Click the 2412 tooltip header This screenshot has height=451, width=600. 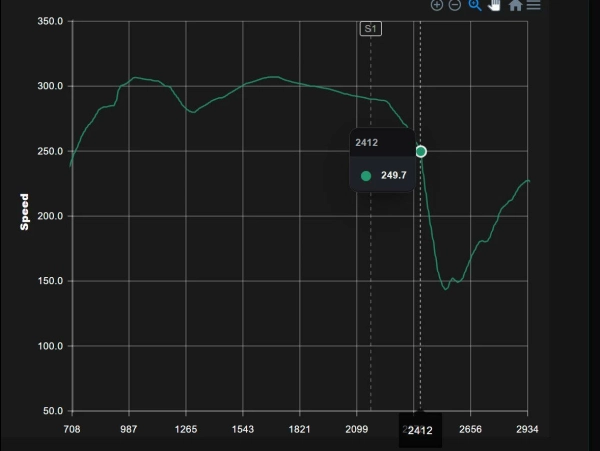click(367, 143)
